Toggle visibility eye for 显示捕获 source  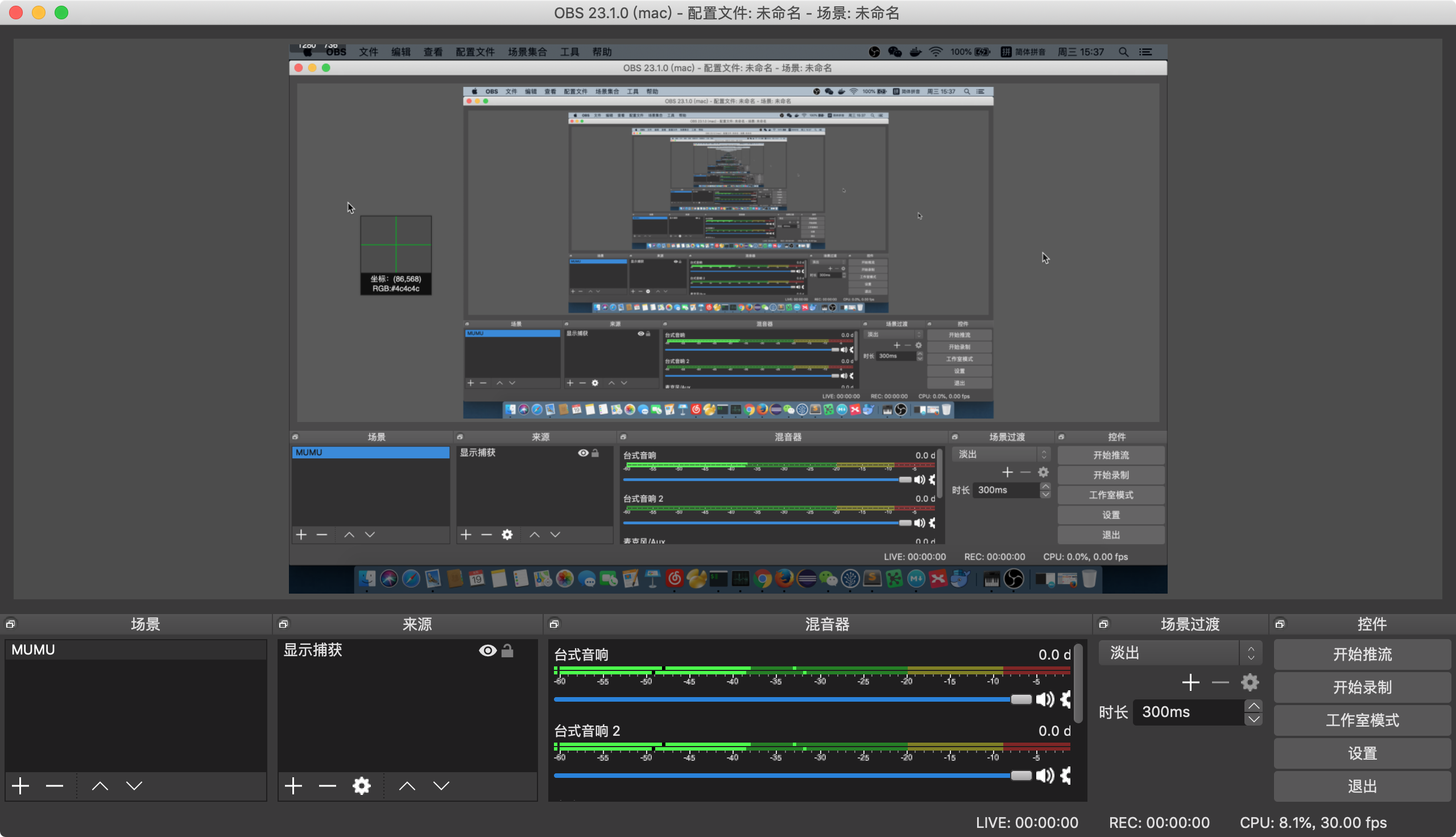coord(487,650)
